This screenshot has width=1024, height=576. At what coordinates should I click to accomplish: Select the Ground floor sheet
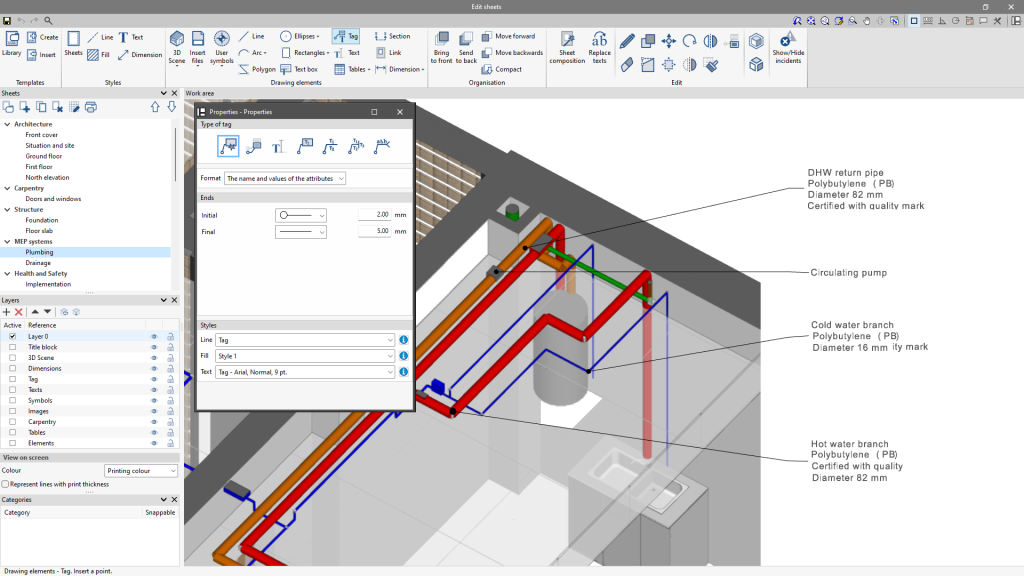(44, 156)
